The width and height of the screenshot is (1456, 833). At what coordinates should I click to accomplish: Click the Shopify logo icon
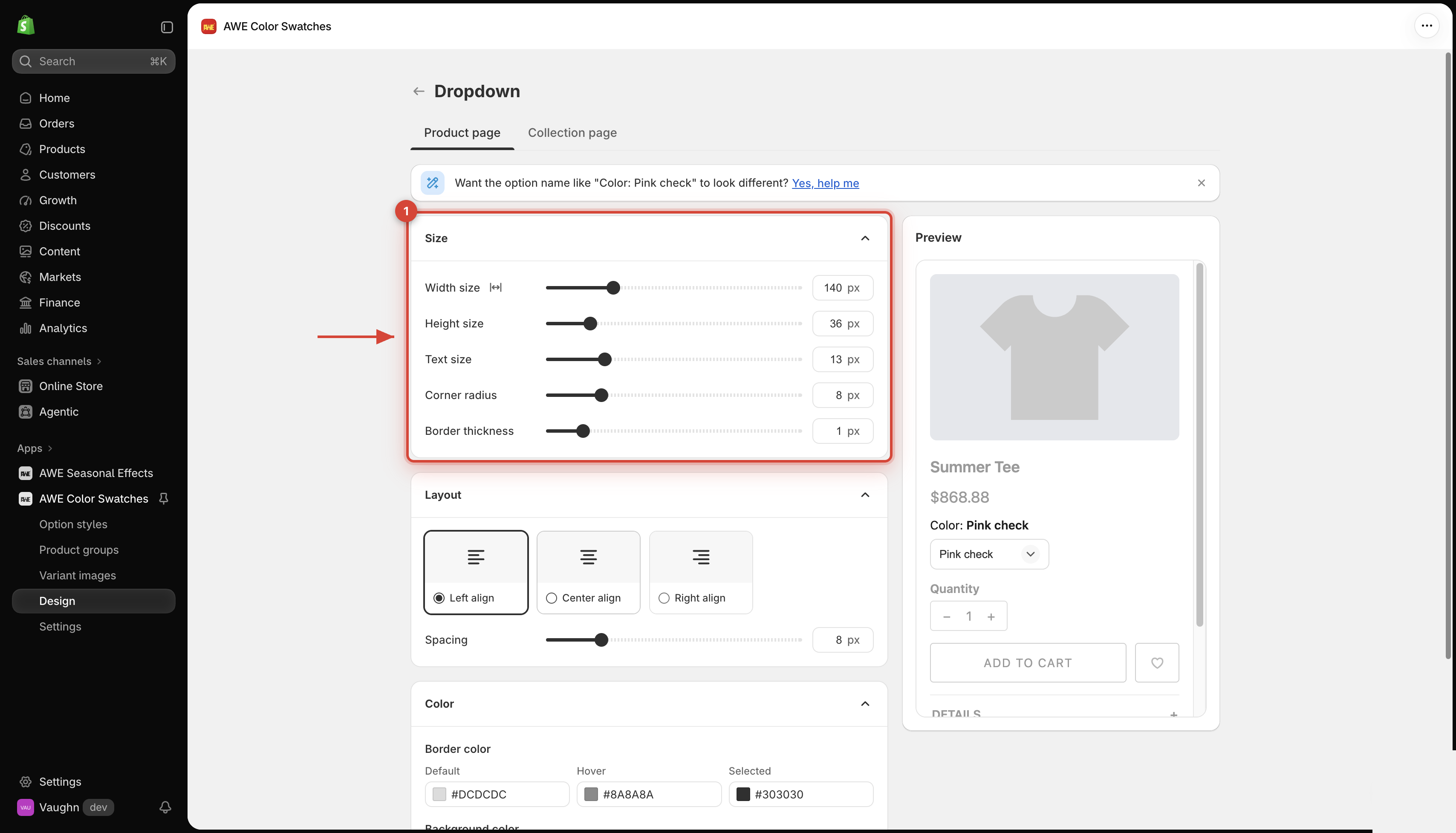coord(26,26)
